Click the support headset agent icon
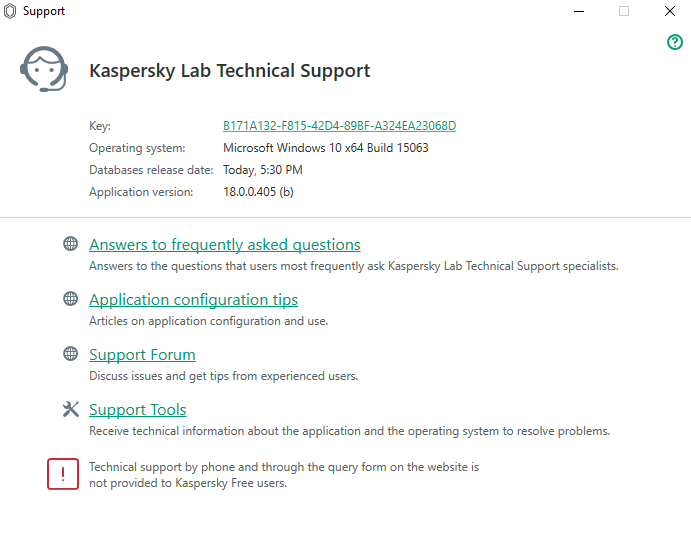The width and height of the screenshot is (691, 543). click(x=44, y=69)
